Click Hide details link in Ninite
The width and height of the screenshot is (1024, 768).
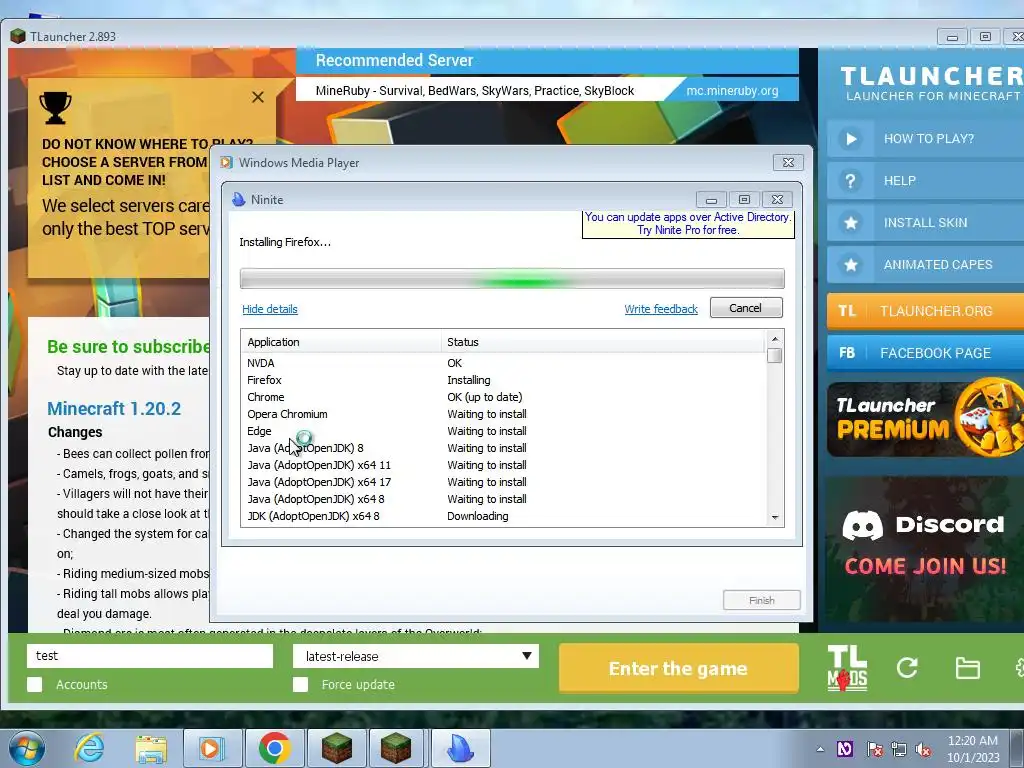pos(270,309)
